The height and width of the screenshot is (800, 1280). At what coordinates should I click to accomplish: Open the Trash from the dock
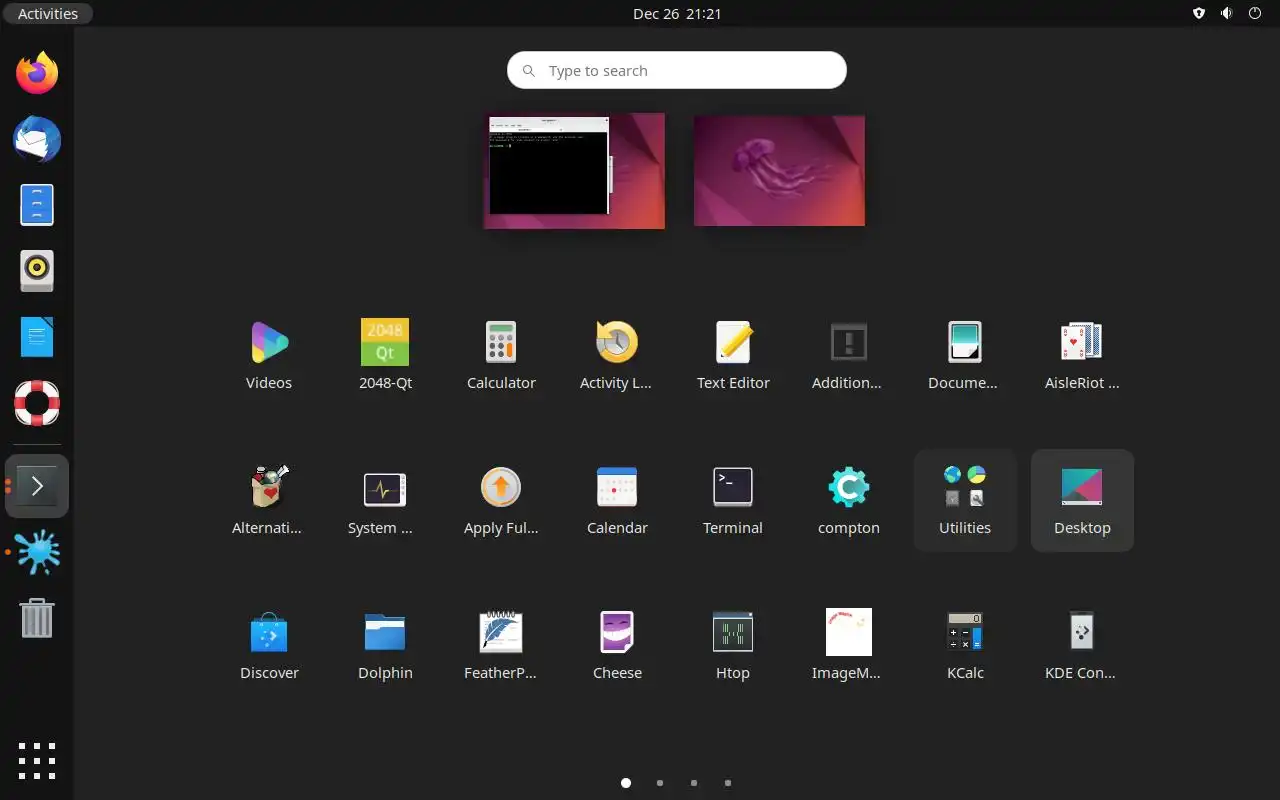[37, 618]
